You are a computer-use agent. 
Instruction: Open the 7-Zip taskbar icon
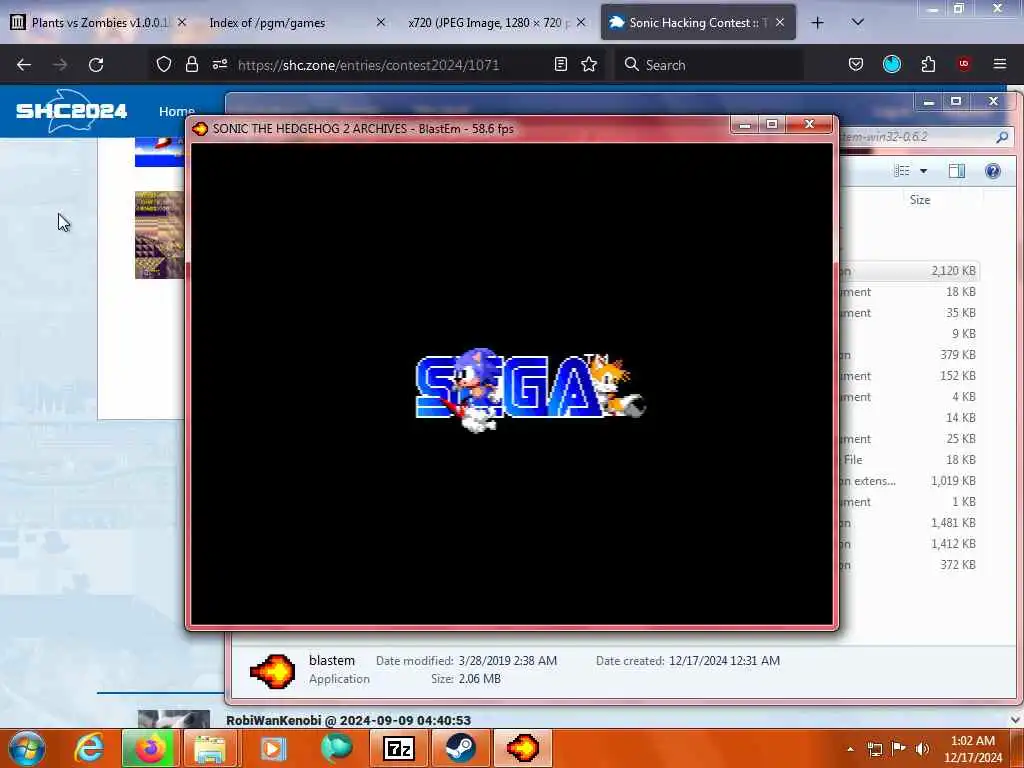pyautogui.click(x=398, y=748)
